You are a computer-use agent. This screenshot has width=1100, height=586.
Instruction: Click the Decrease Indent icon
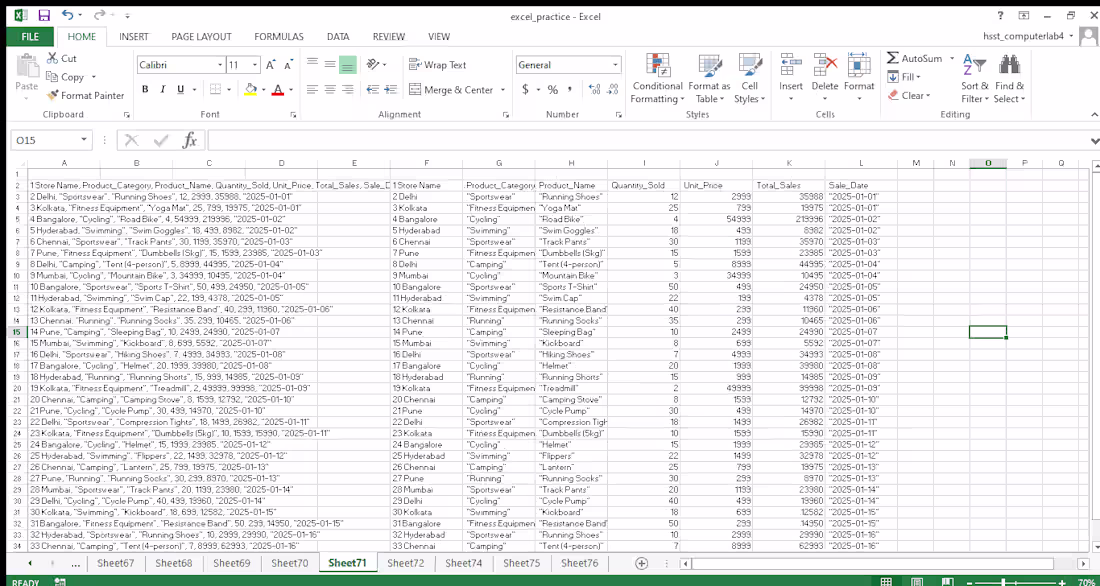(x=373, y=89)
